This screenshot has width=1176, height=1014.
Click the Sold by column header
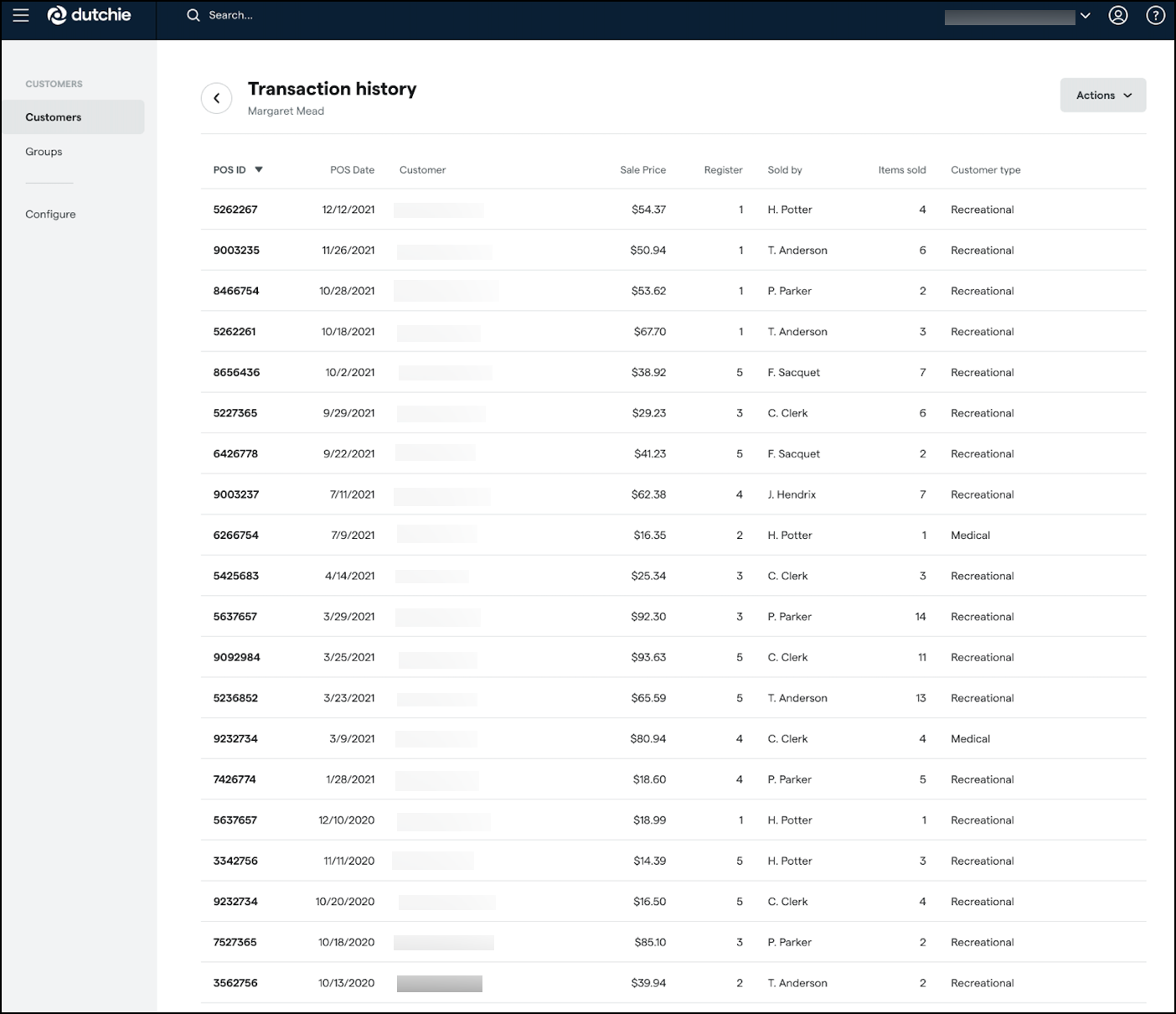coord(784,169)
